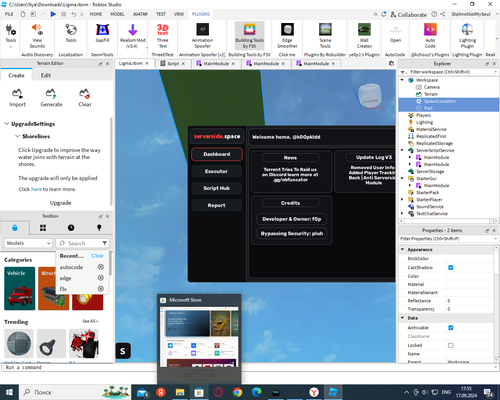Open Microsoft Edge from the taskbar
The width and height of the screenshot is (500, 400).
click(256, 392)
